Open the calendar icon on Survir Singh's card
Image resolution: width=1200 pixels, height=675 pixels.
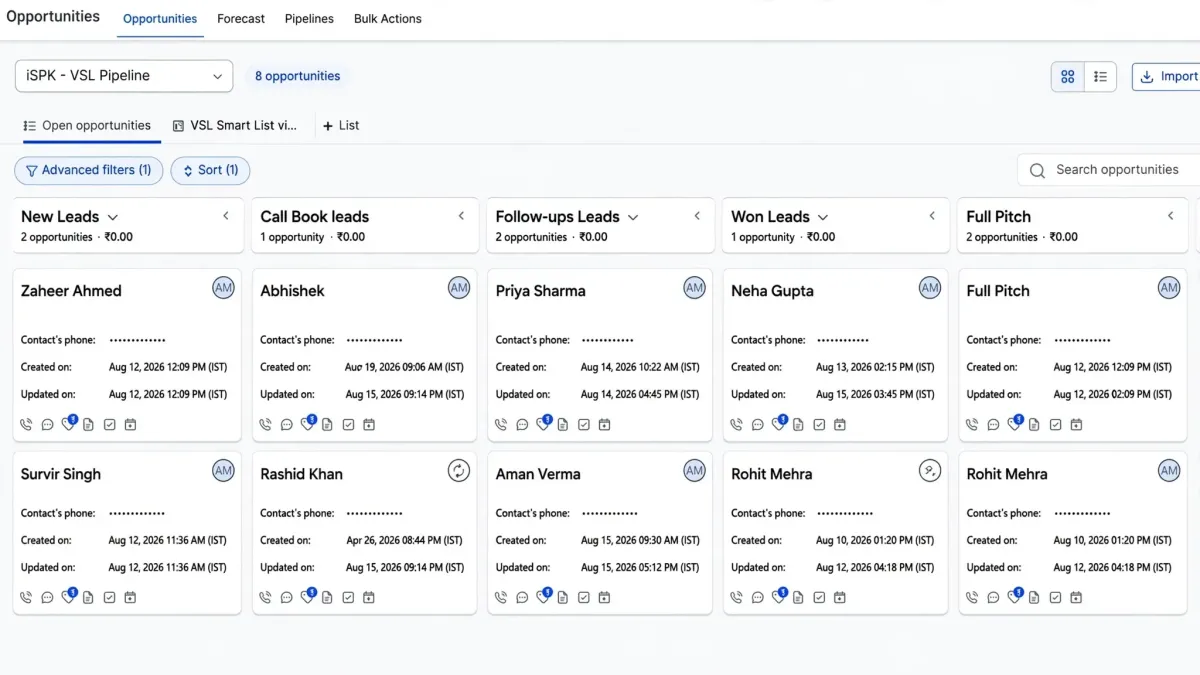[130, 598]
